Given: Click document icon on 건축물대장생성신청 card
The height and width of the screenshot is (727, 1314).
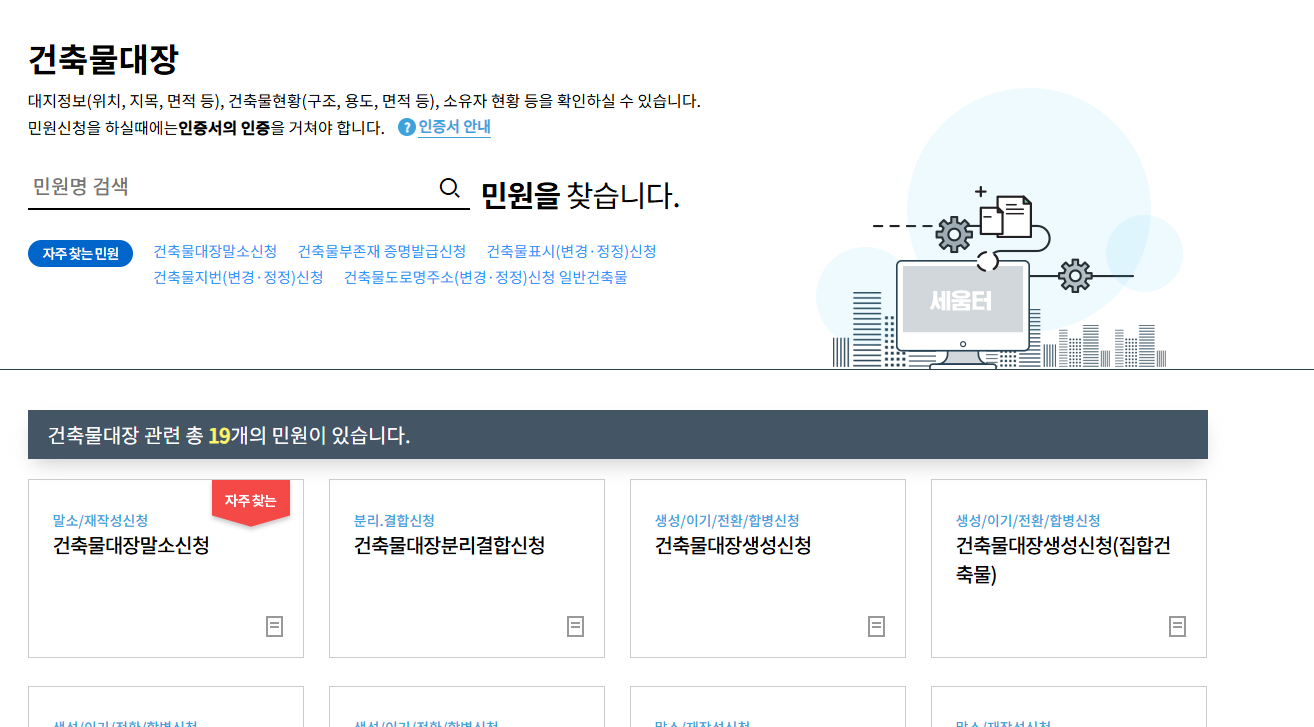Looking at the screenshot, I should coord(877,626).
